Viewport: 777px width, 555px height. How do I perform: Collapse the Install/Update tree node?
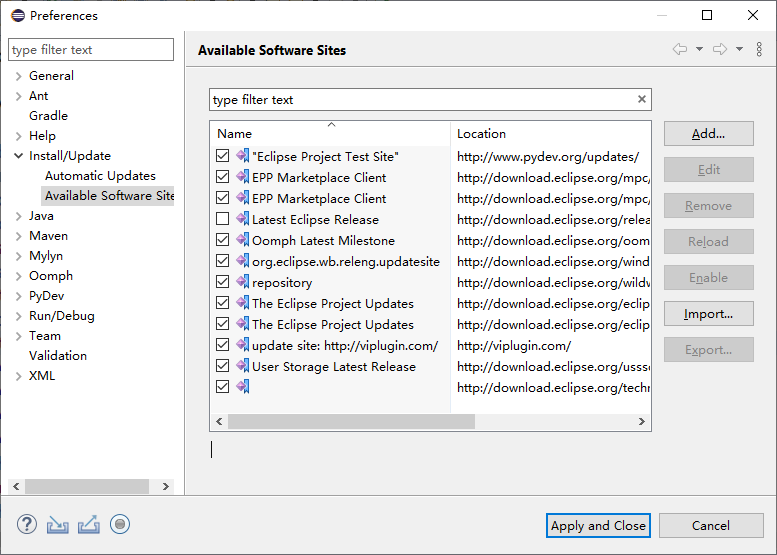[19, 156]
